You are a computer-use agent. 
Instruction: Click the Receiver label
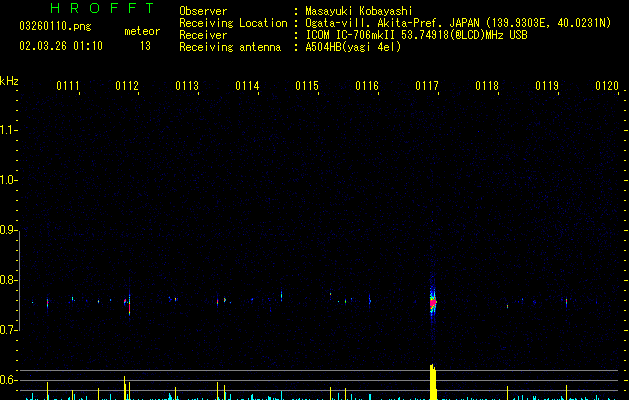pyautogui.click(x=203, y=35)
